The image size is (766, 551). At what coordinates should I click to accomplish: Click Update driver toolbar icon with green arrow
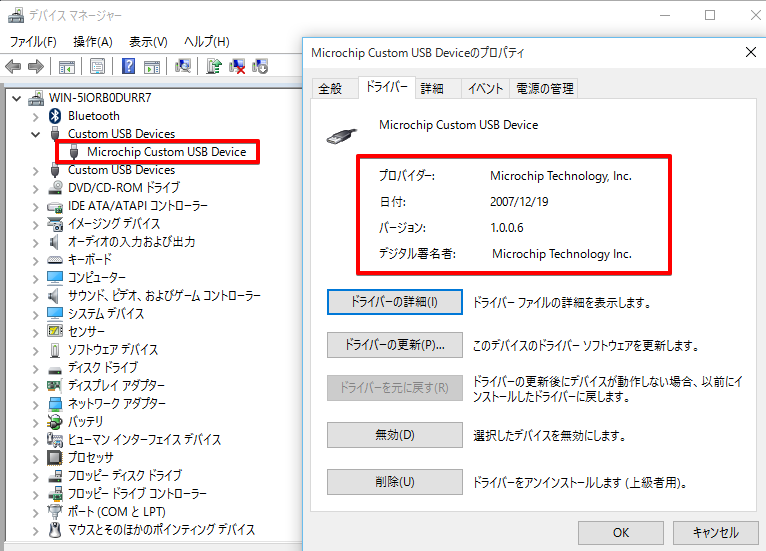213,66
